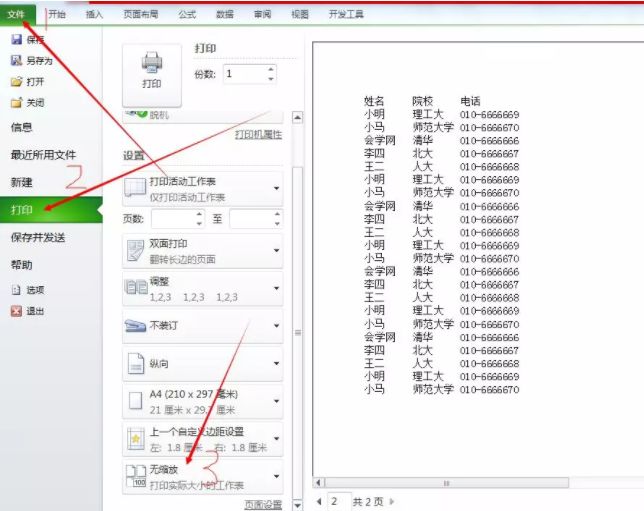
Task: Expand the 无缩放 scaling dropdown
Action: pyautogui.click(x=276, y=476)
